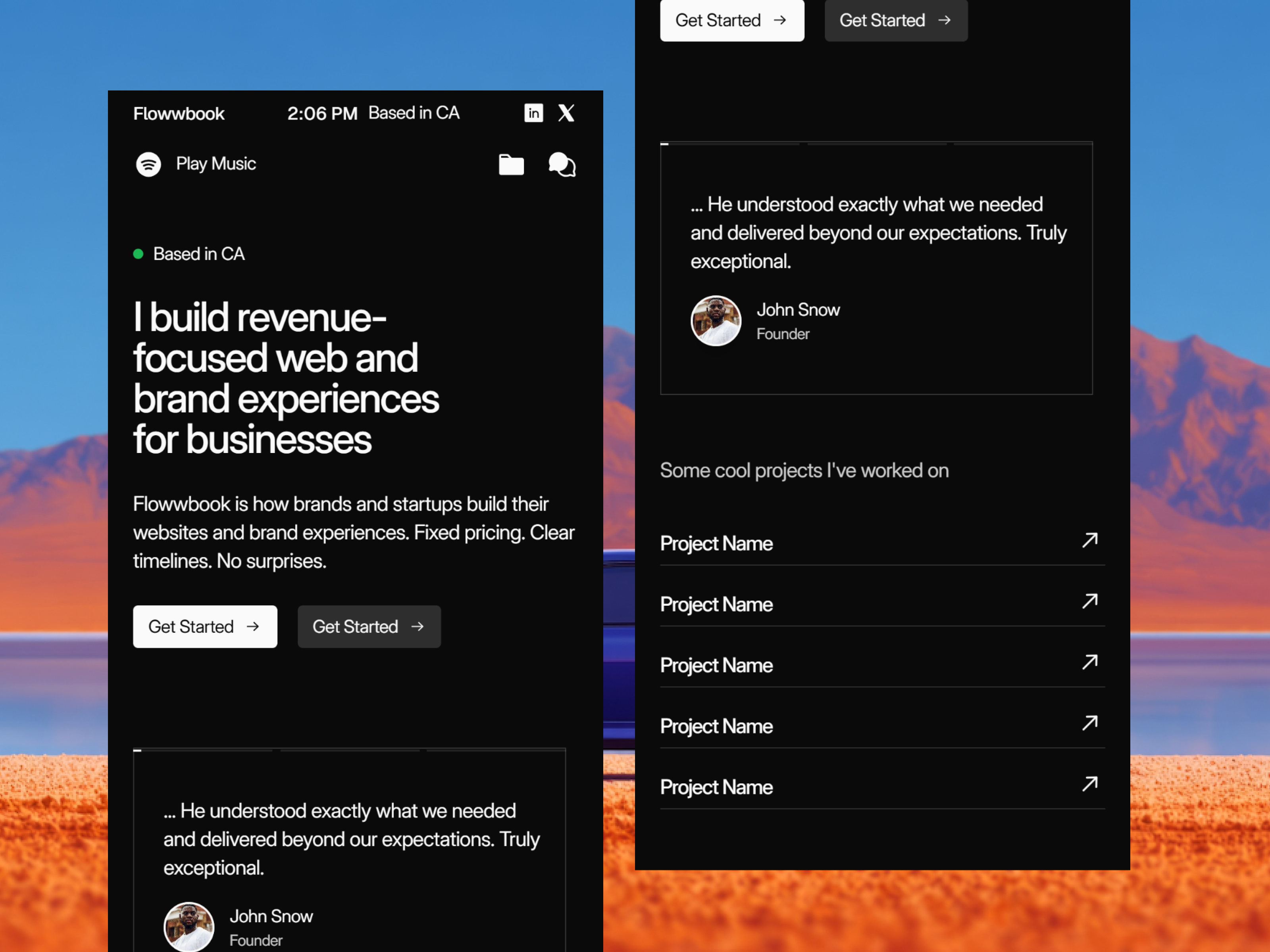Click the 2:06 PM time text in header
1270x952 pixels.
(322, 113)
